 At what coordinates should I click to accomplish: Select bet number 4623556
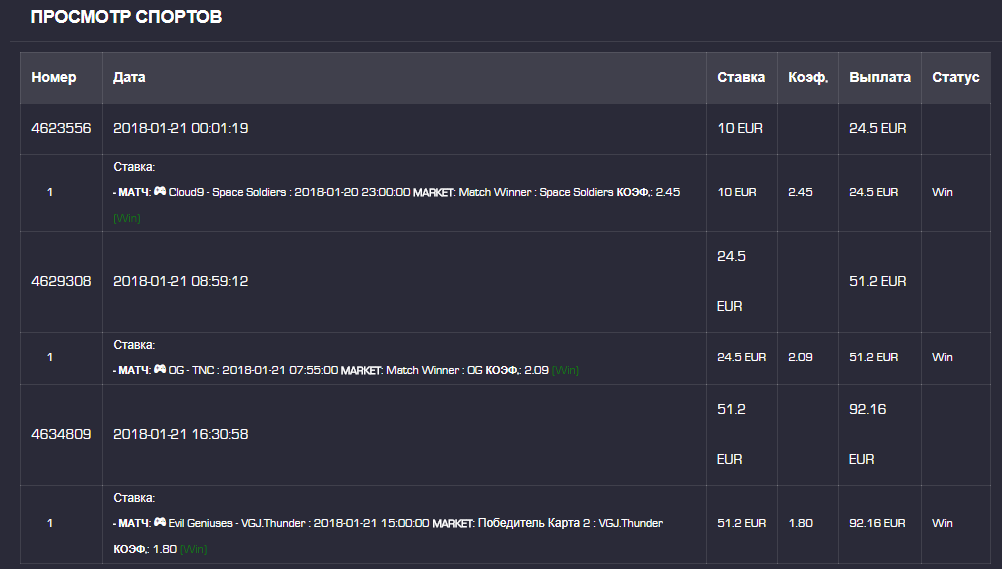(x=61, y=128)
